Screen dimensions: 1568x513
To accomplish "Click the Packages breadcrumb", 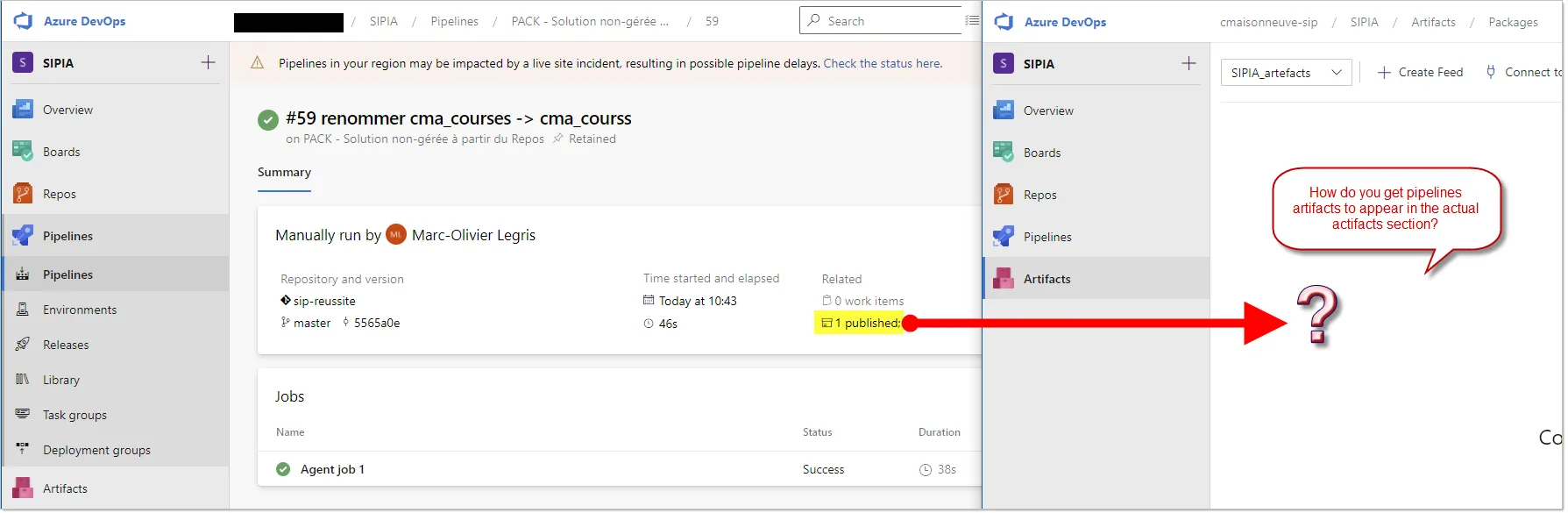I will click(x=1513, y=22).
